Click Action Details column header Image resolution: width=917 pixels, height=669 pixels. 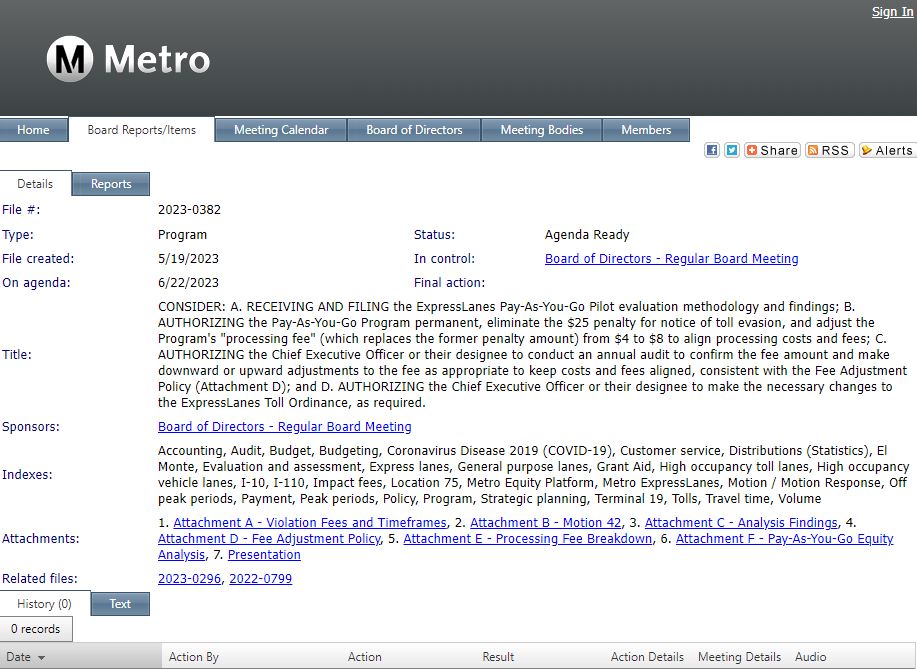click(647, 657)
